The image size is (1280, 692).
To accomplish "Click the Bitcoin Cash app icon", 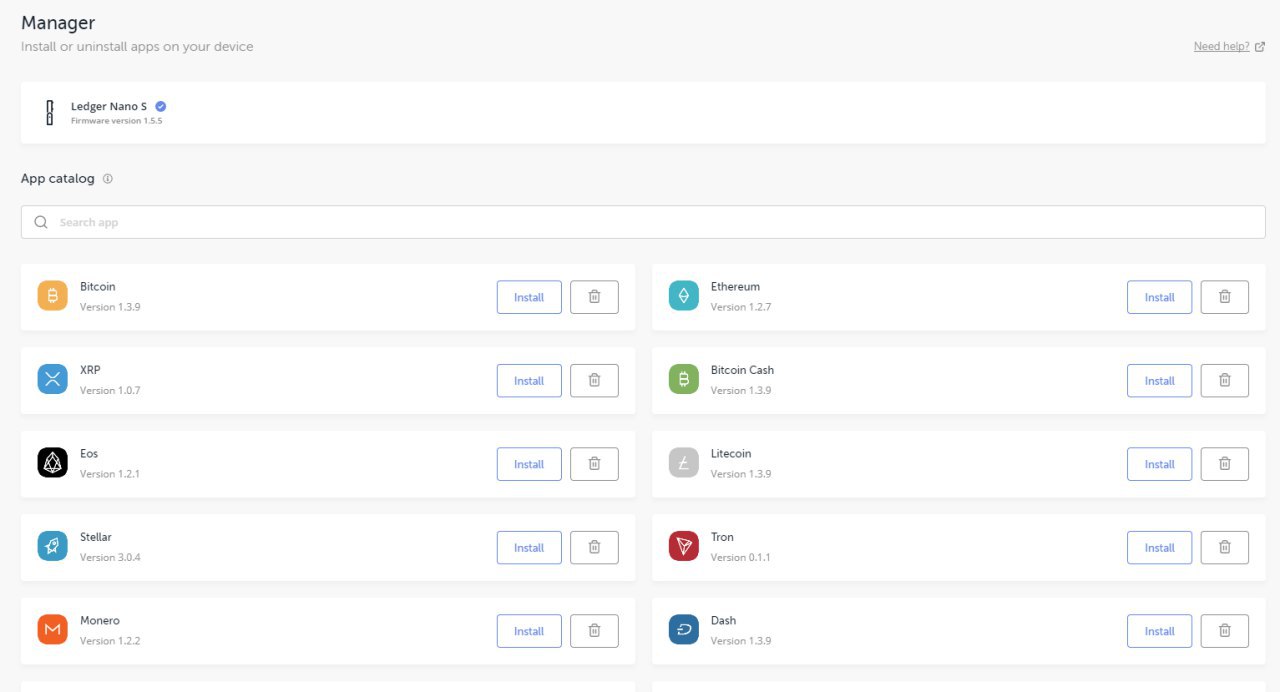I will (684, 380).
